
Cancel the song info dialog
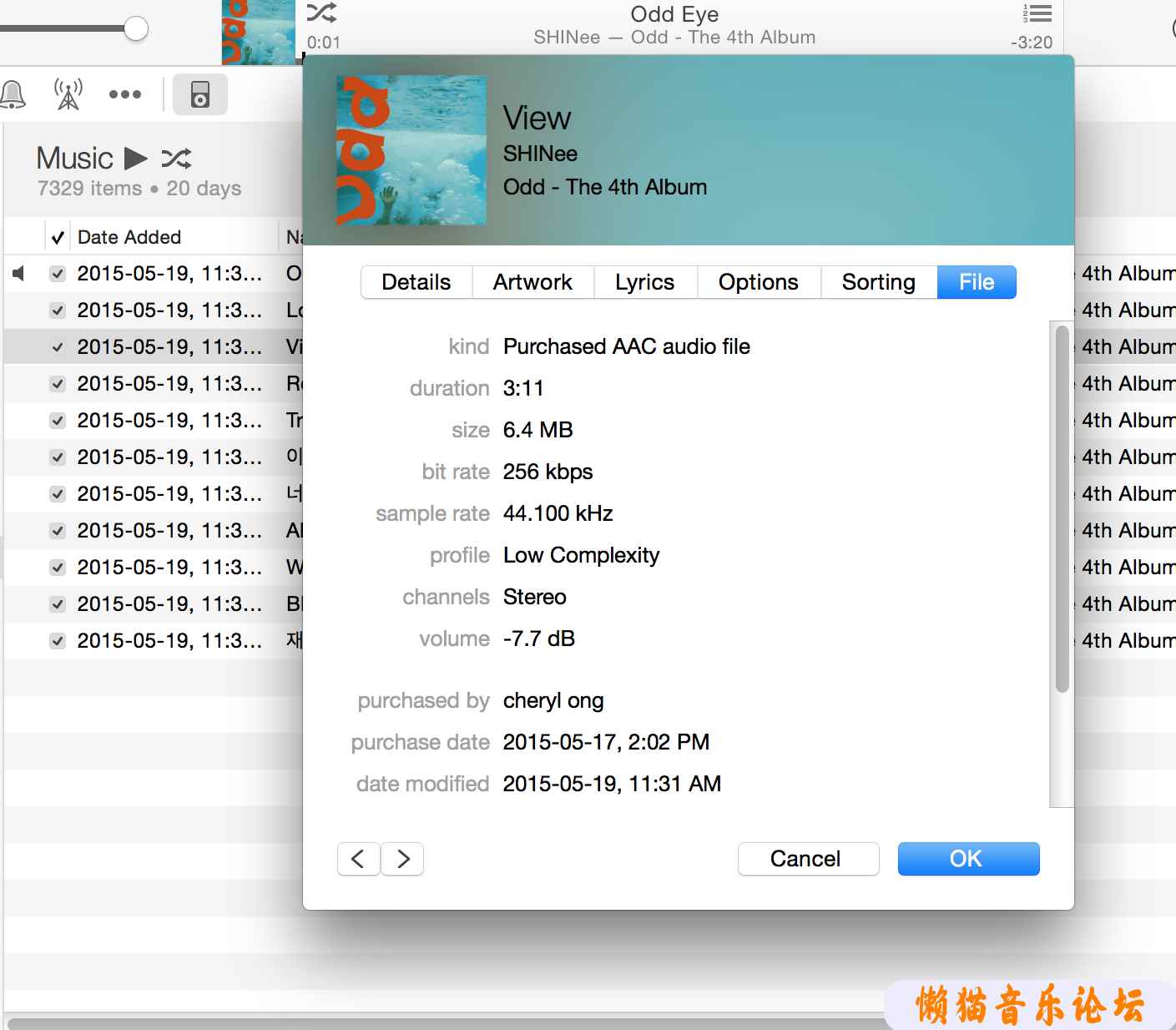(808, 859)
